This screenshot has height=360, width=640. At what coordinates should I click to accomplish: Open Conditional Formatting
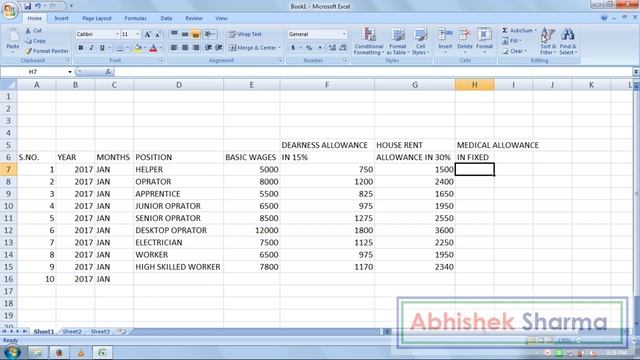pos(369,41)
